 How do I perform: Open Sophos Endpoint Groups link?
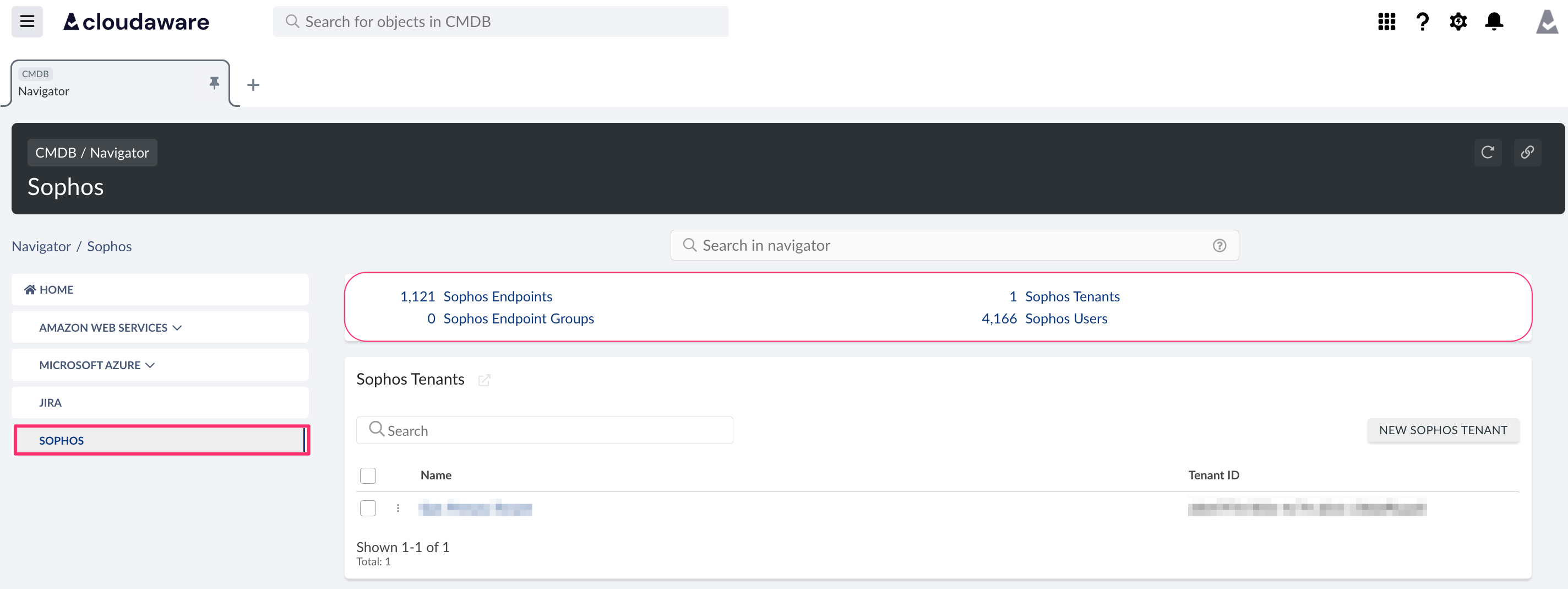pos(518,318)
